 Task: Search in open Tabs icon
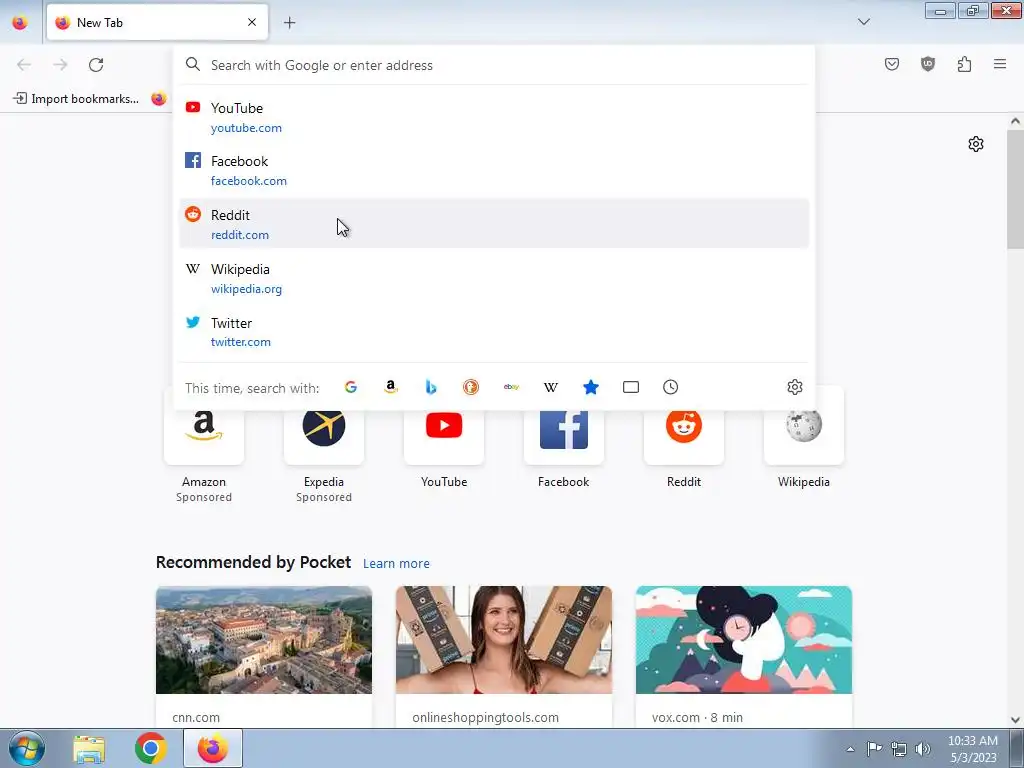click(x=631, y=387)
